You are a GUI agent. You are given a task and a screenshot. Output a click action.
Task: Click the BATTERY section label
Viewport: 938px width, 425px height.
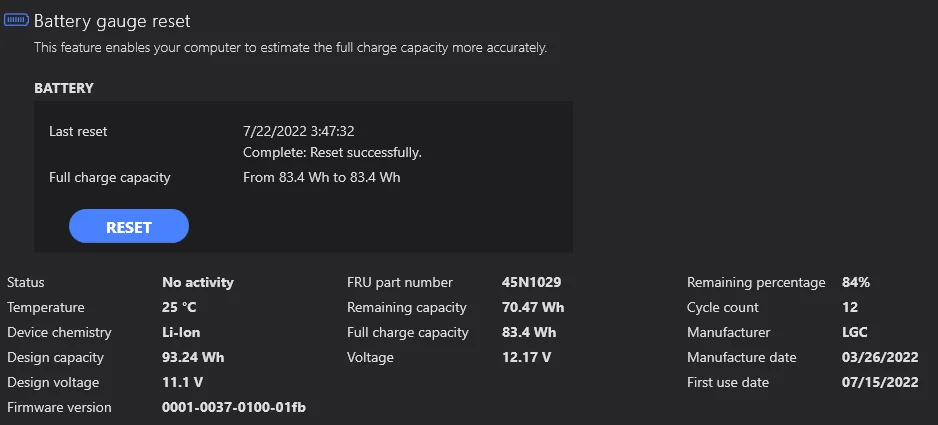click(64, 88)
